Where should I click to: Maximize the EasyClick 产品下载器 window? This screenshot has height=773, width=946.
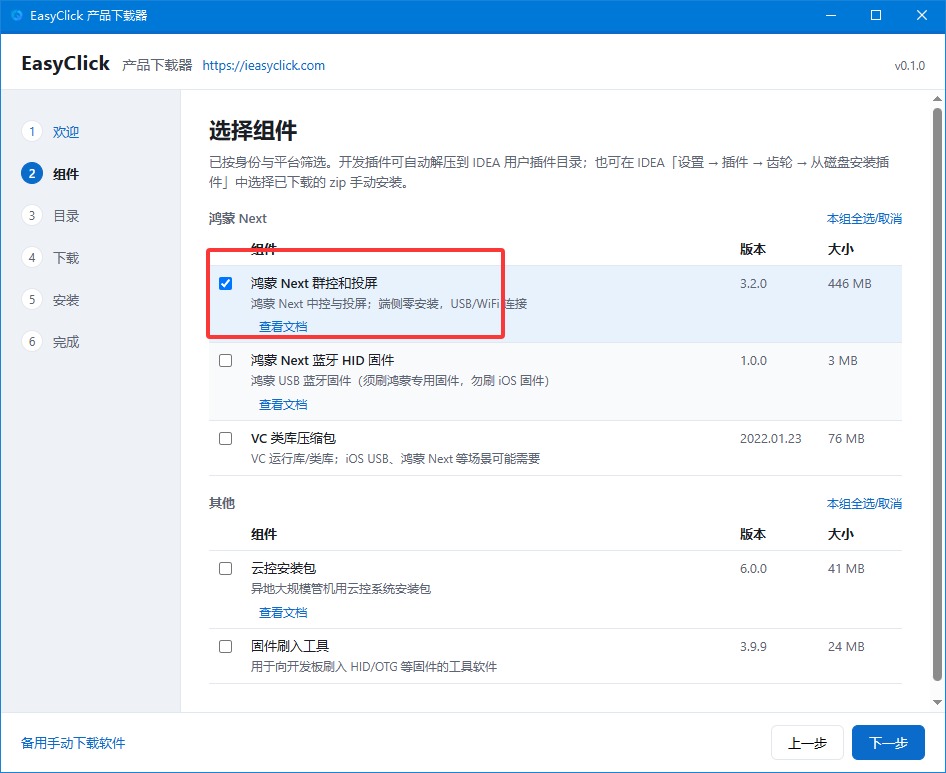tap(876, 15)
